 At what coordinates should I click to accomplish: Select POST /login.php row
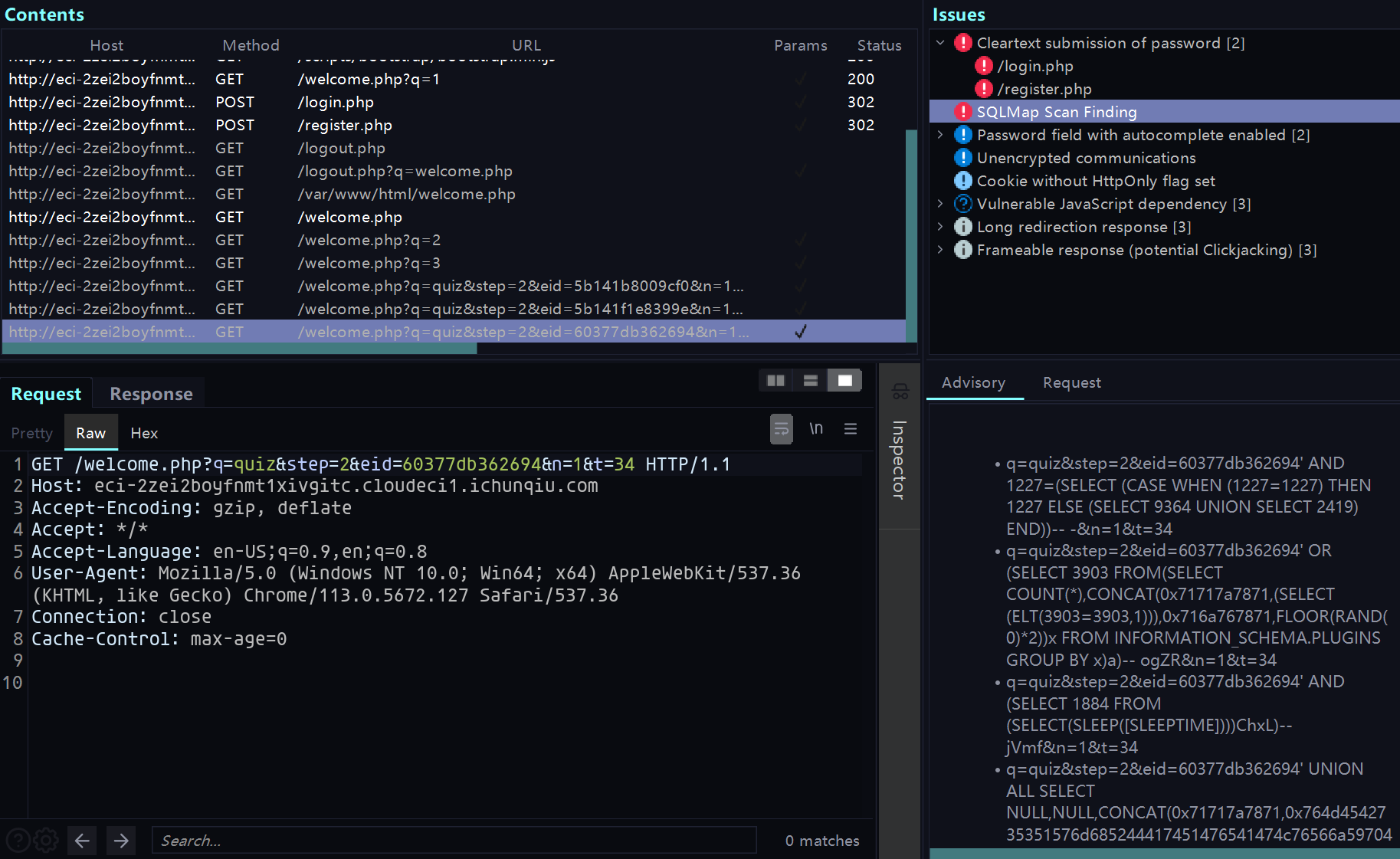click(454, 102)
